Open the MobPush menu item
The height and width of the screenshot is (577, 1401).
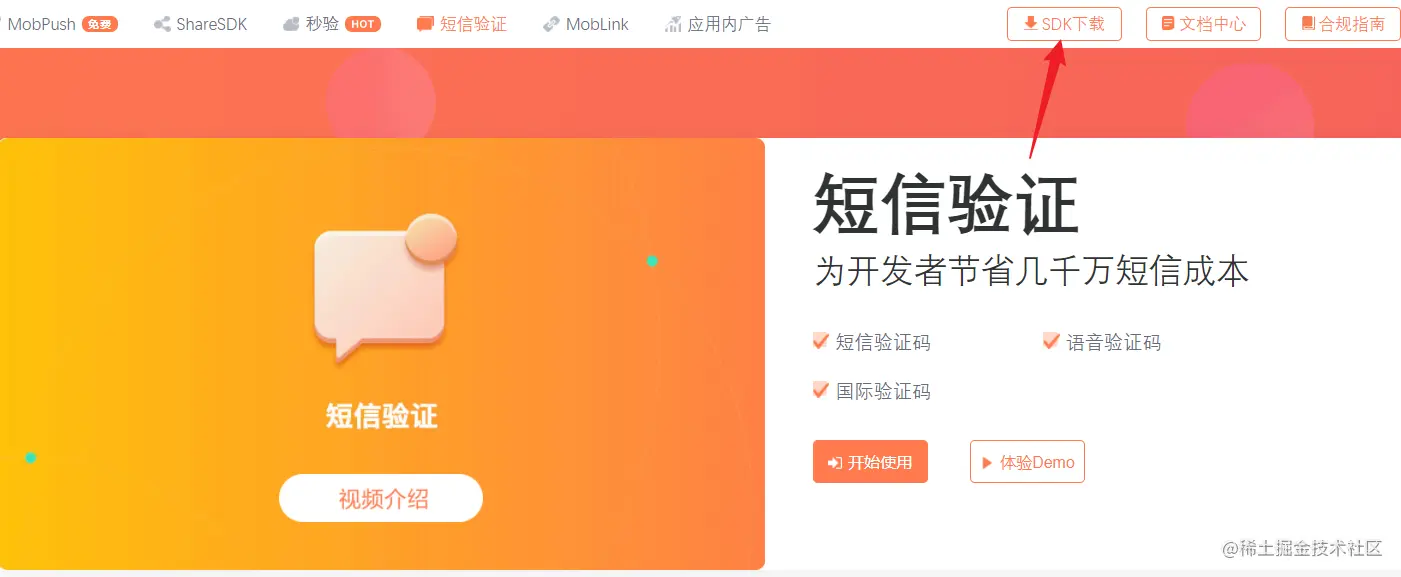coord(60,24)
